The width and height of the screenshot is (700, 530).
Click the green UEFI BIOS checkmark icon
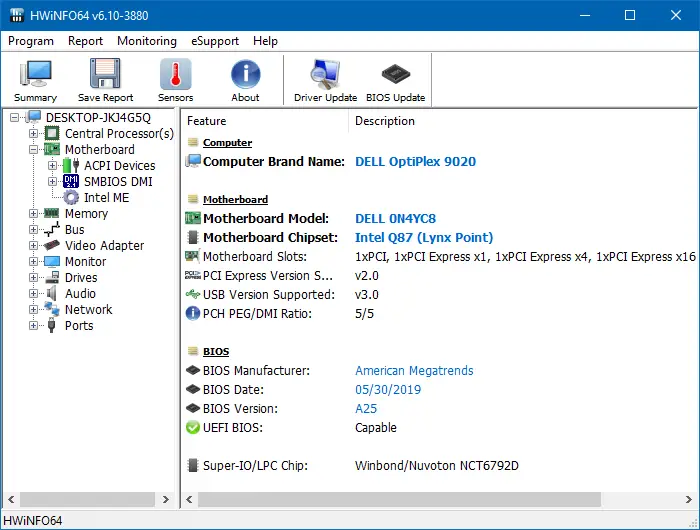coord(193,427)
